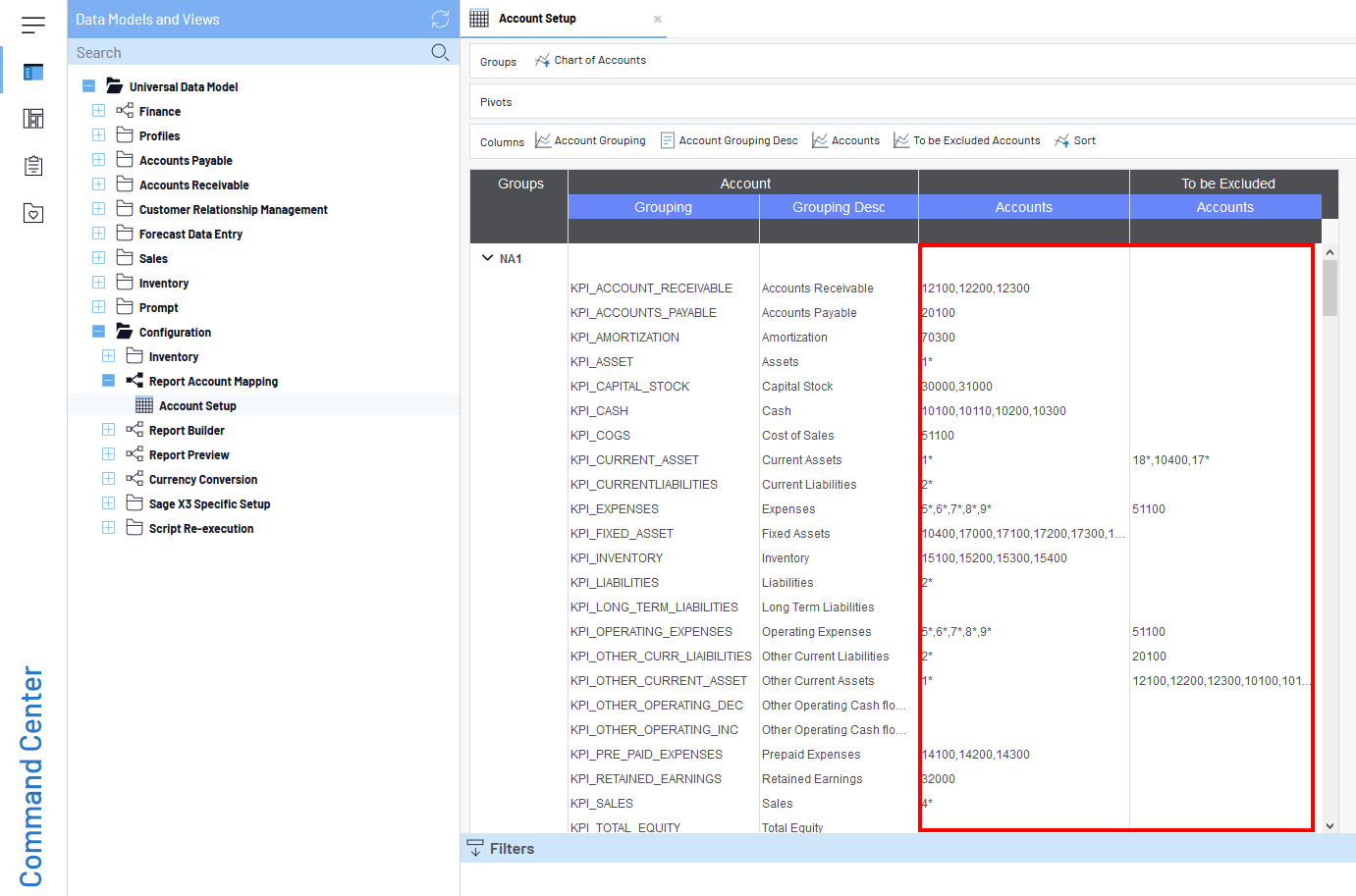
Task: Select Account Setup in the tree
Action: point(197,405)
